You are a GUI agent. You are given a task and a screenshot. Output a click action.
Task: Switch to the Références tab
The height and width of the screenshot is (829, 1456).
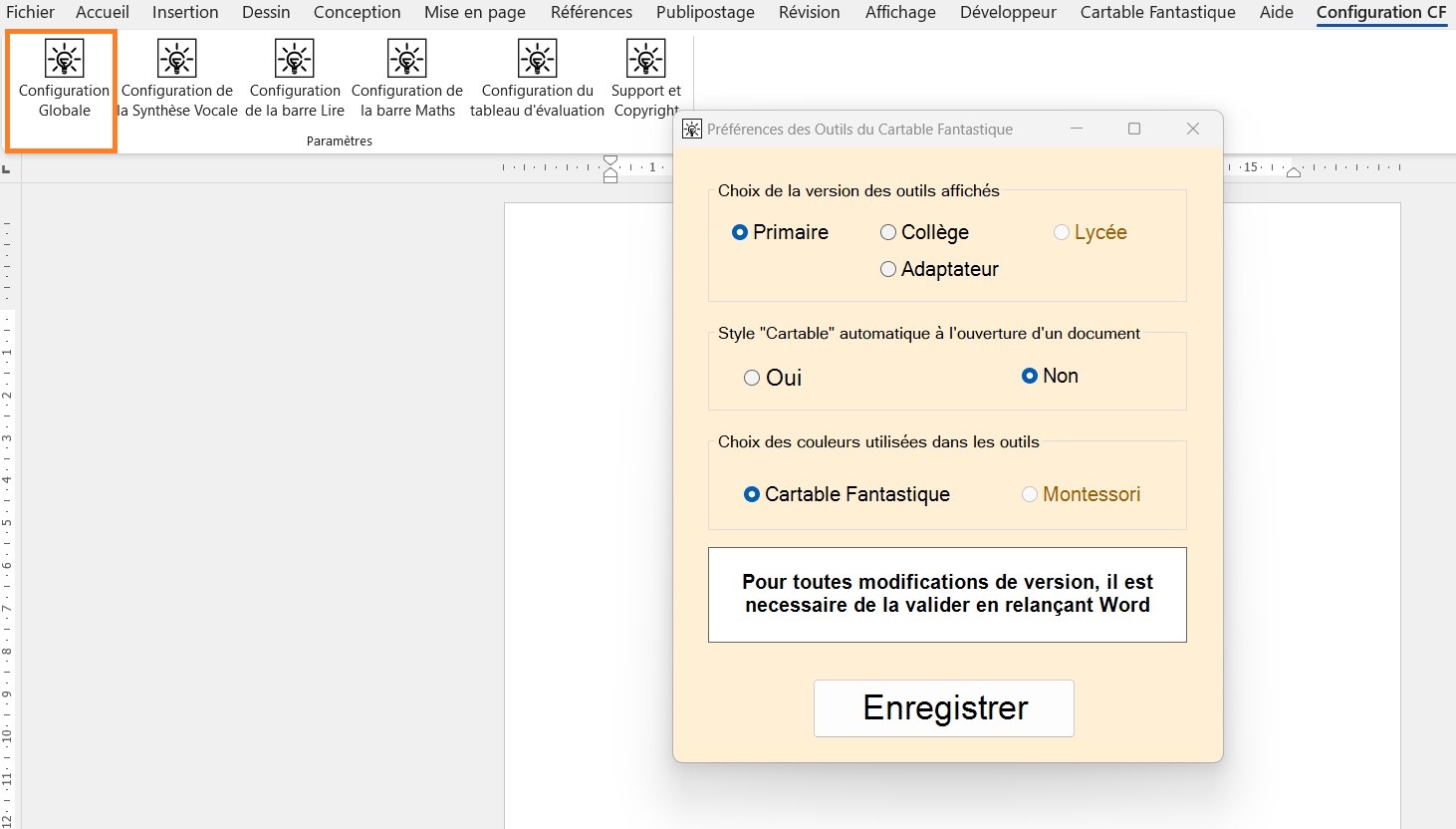(592, 12)
